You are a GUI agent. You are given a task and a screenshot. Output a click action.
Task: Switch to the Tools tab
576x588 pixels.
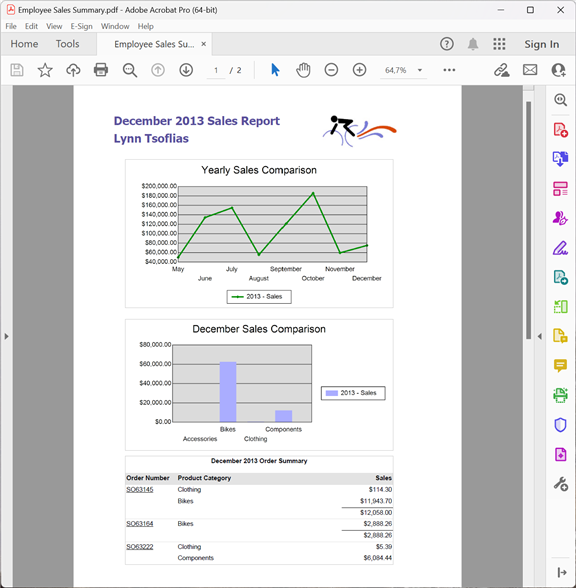(68, 44)
